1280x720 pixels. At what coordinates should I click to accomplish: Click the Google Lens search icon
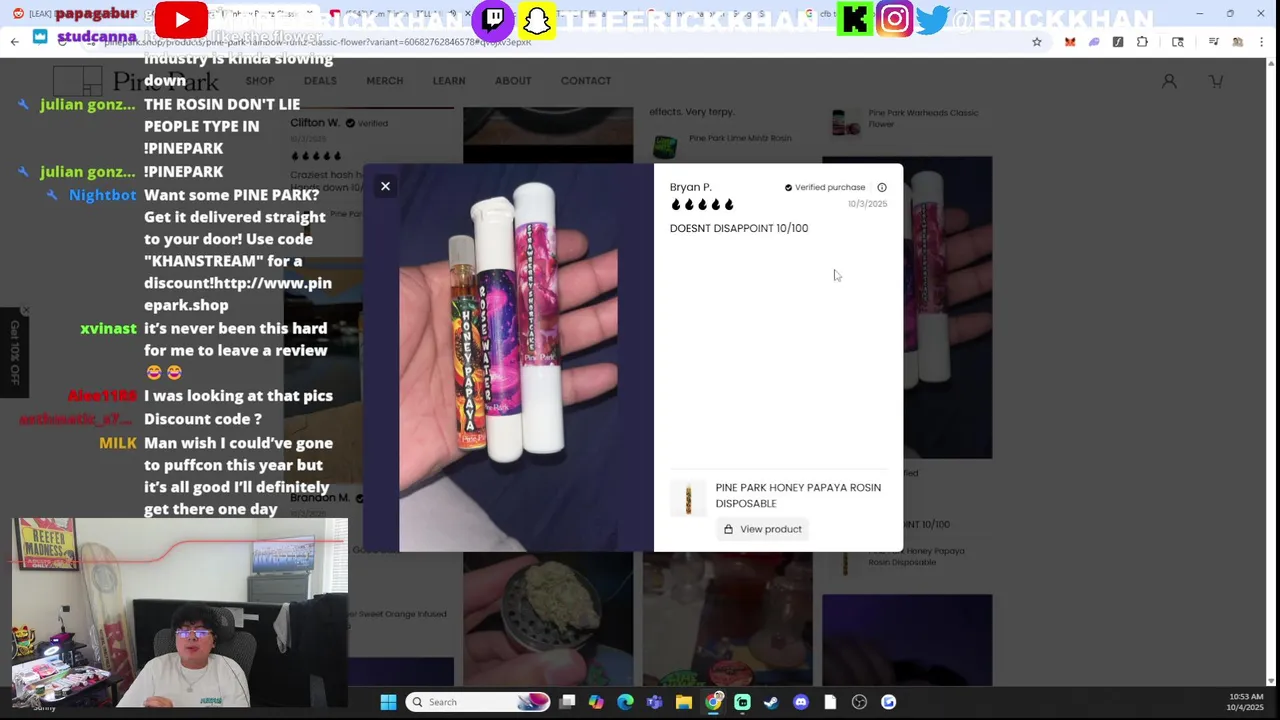(1178, 42)
